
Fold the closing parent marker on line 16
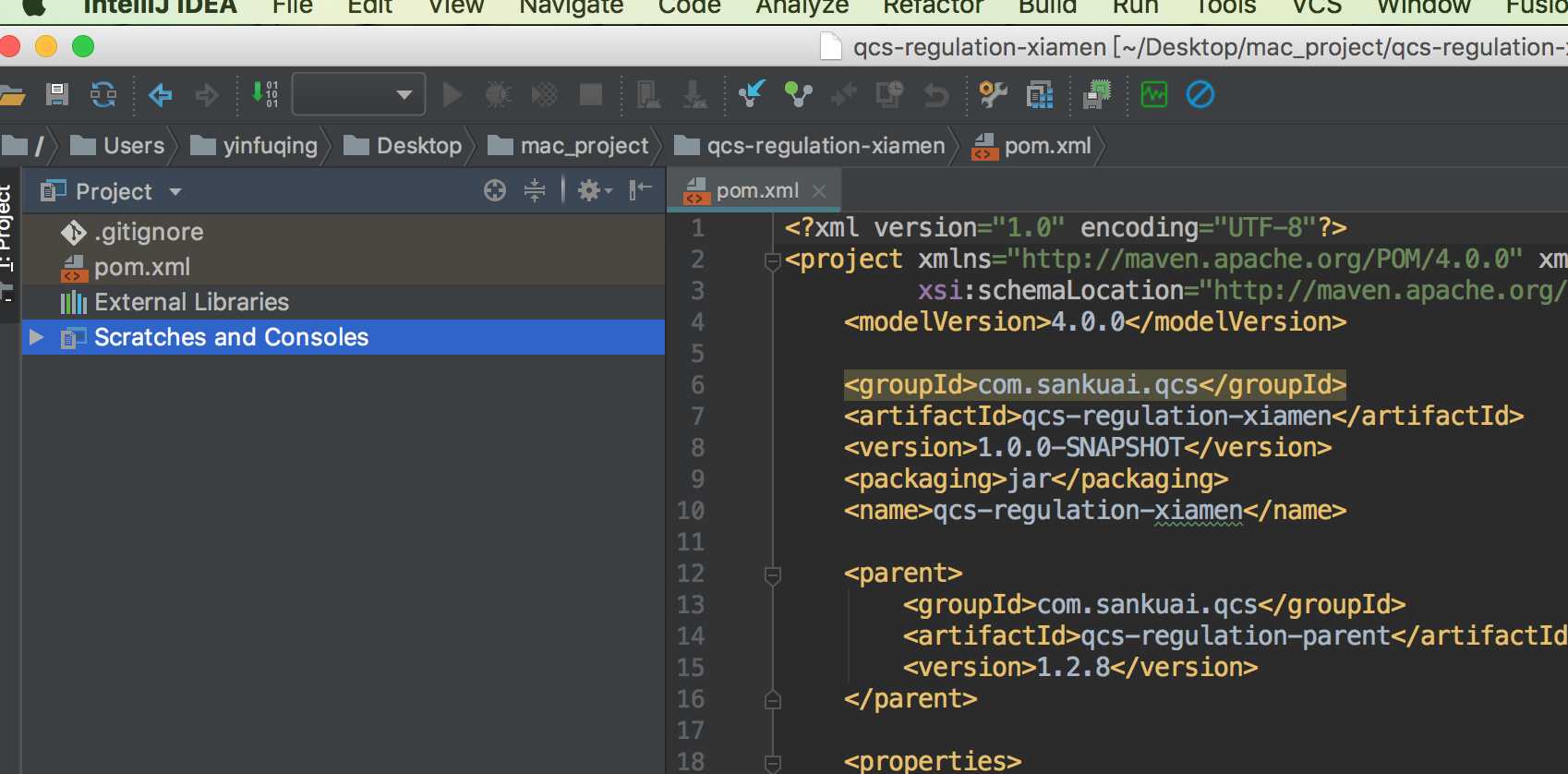click(x=773, y=699)
